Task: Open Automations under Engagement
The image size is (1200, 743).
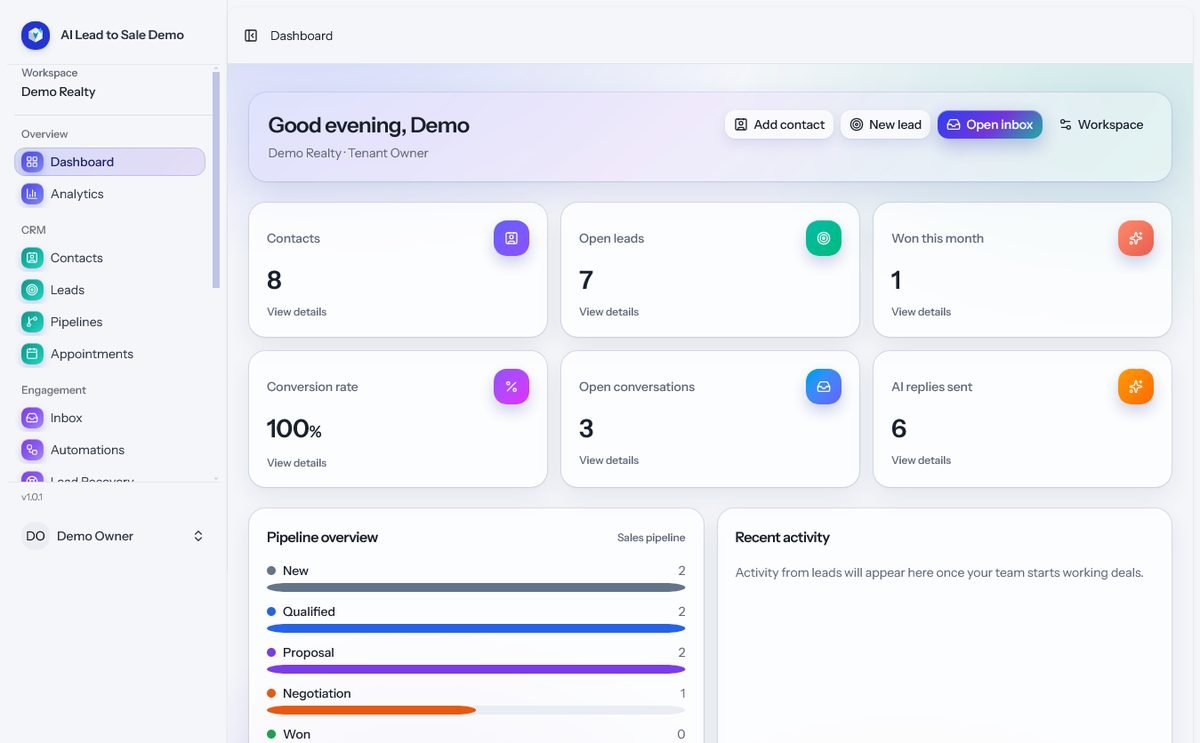Action: coord(109,450)
